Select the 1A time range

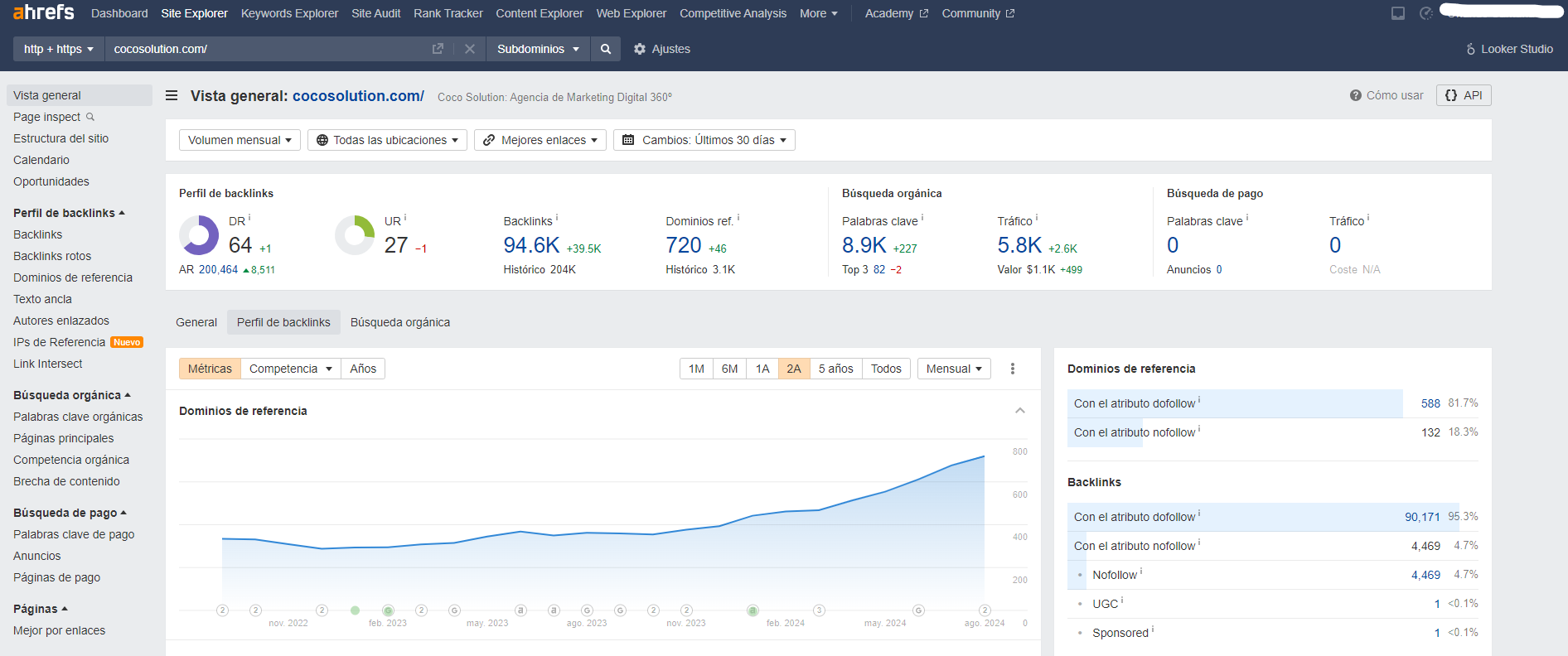coord(762,369)
